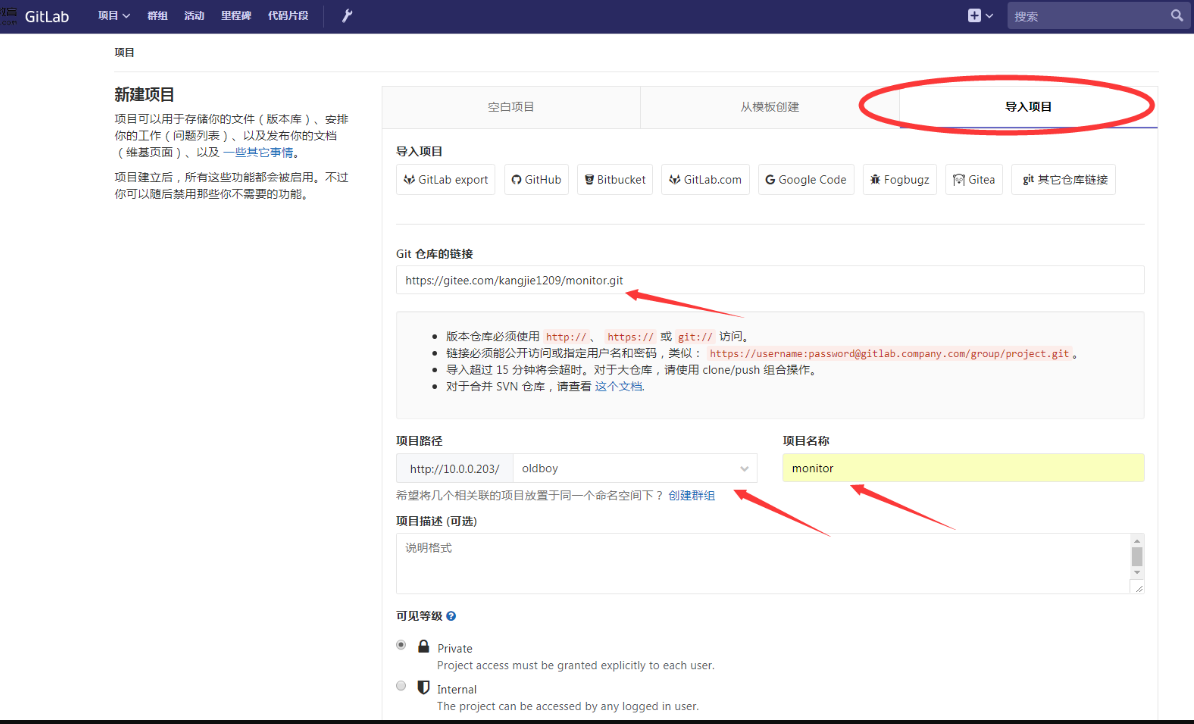Open 里程碑 in the top navigation
The width and height of the screenshot is (1194, 724).
(x=236, y=15)
